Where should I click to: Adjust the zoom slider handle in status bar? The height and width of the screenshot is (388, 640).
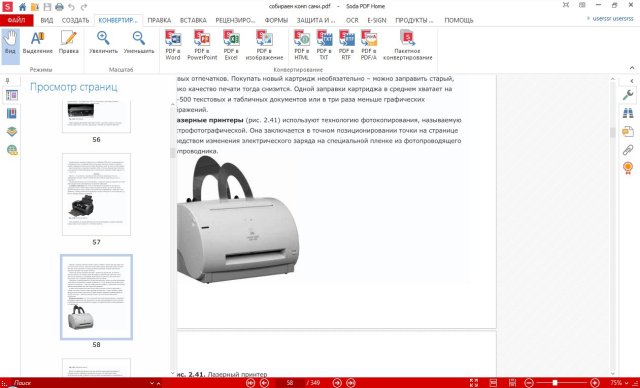pos(555,383)
